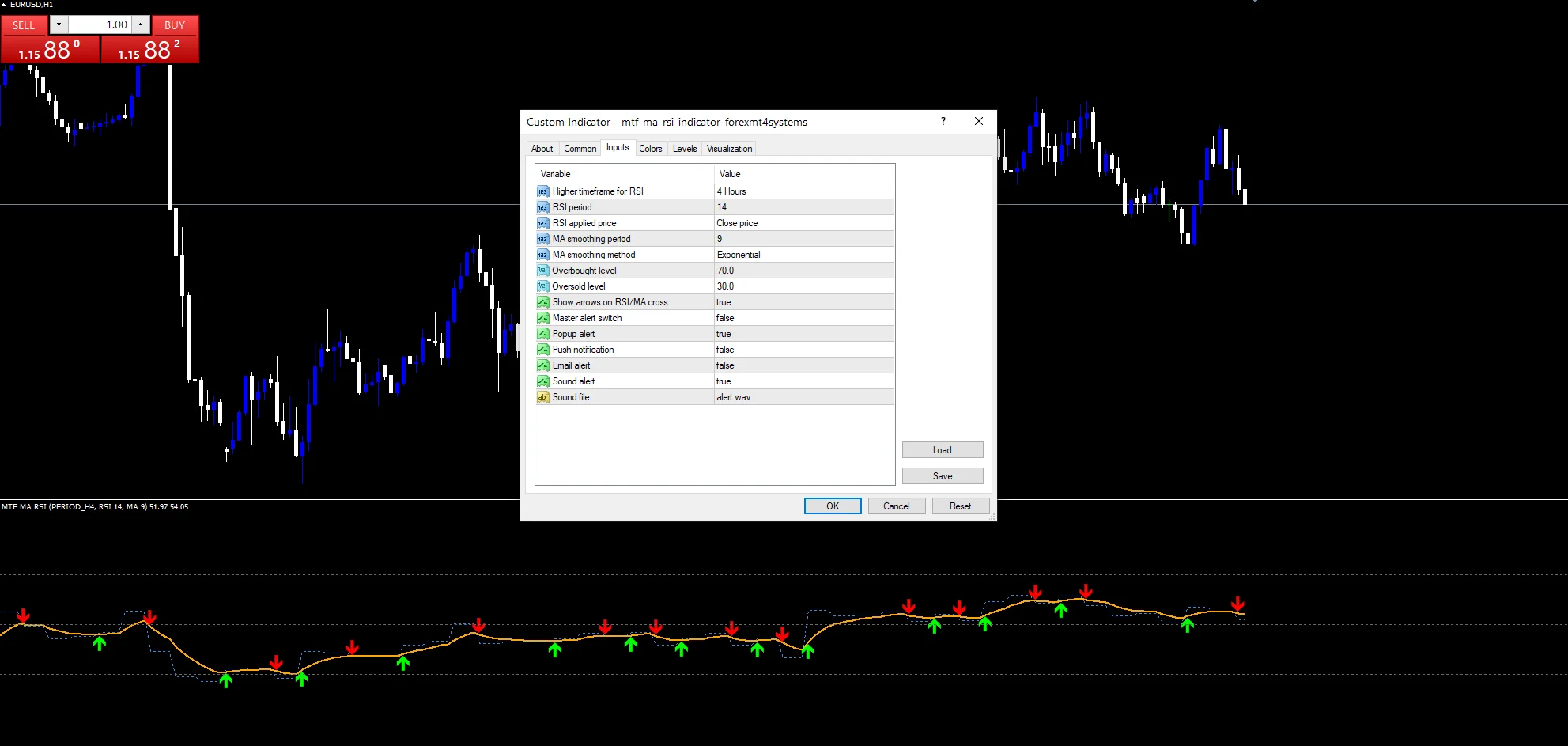The height and width of the screenshot is (746, 1568).
Task: Click the EURUSD,H1 chart title
Action: tap(31, 5)
